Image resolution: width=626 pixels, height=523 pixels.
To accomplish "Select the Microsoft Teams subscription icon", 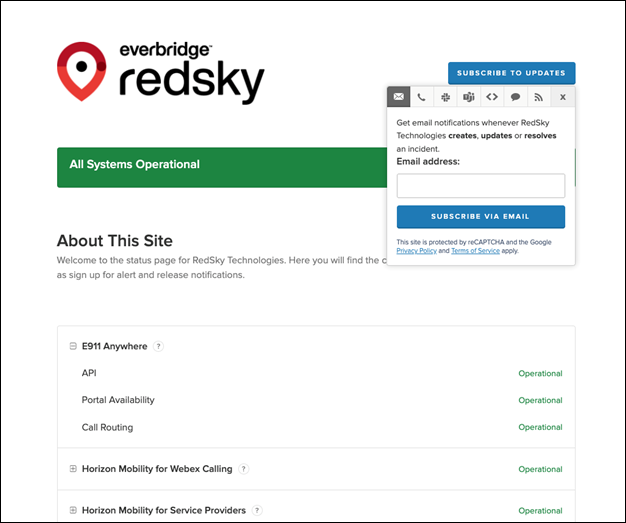I will coord(468,97).
